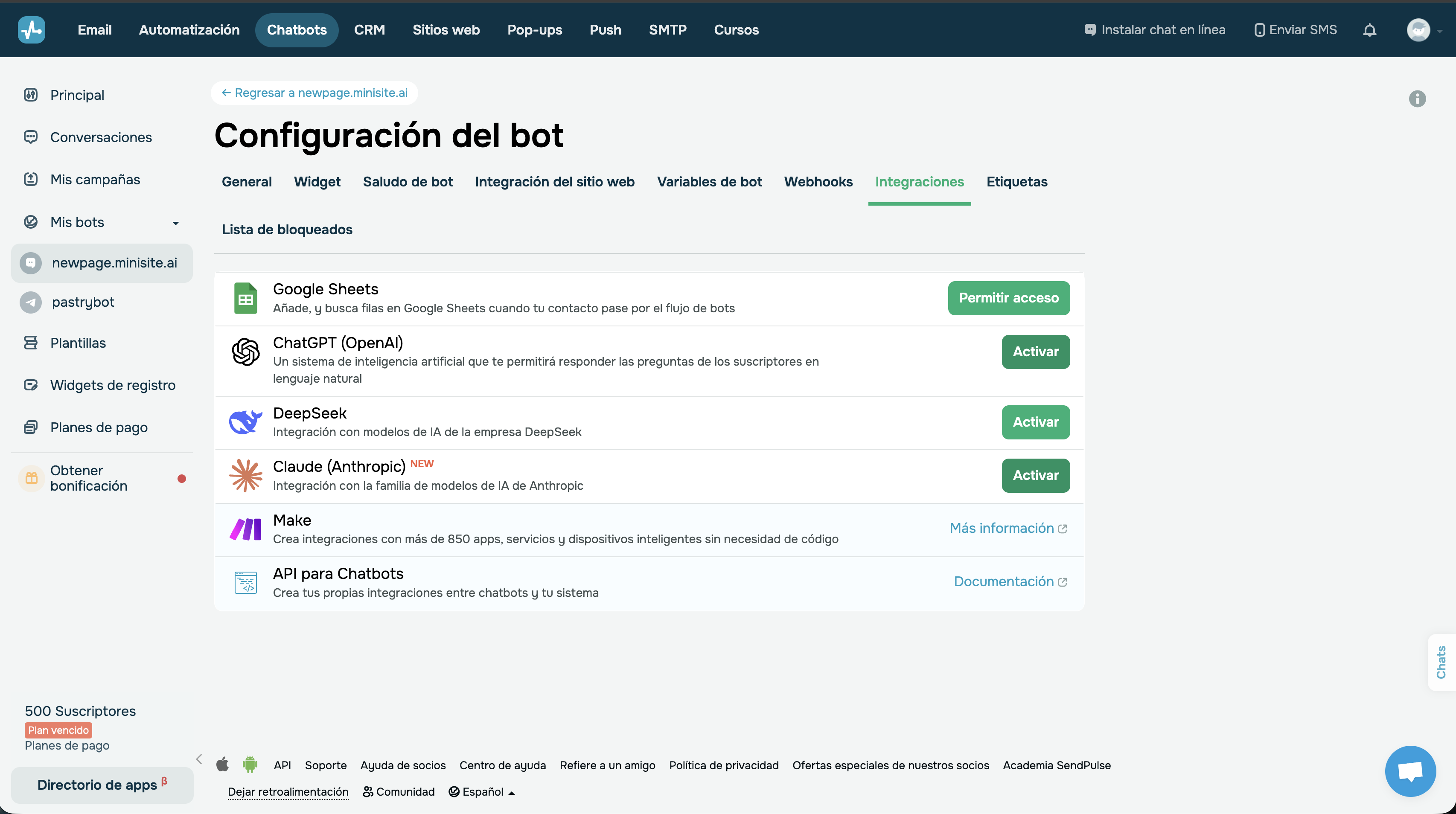The width and height of the screenshot is (1456, 814).
Task: Switch to the Webhooks tab
Action: point(818,181)
